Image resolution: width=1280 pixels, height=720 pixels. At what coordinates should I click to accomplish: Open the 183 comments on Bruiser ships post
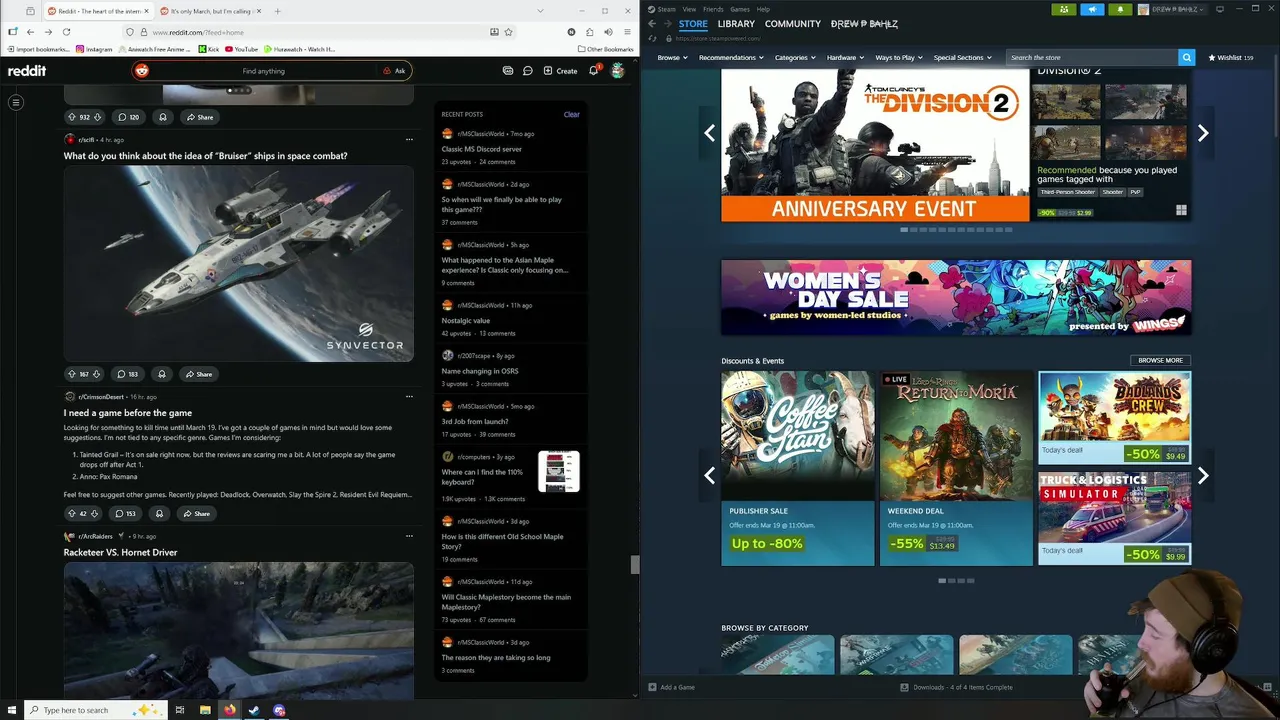[127, 374]
